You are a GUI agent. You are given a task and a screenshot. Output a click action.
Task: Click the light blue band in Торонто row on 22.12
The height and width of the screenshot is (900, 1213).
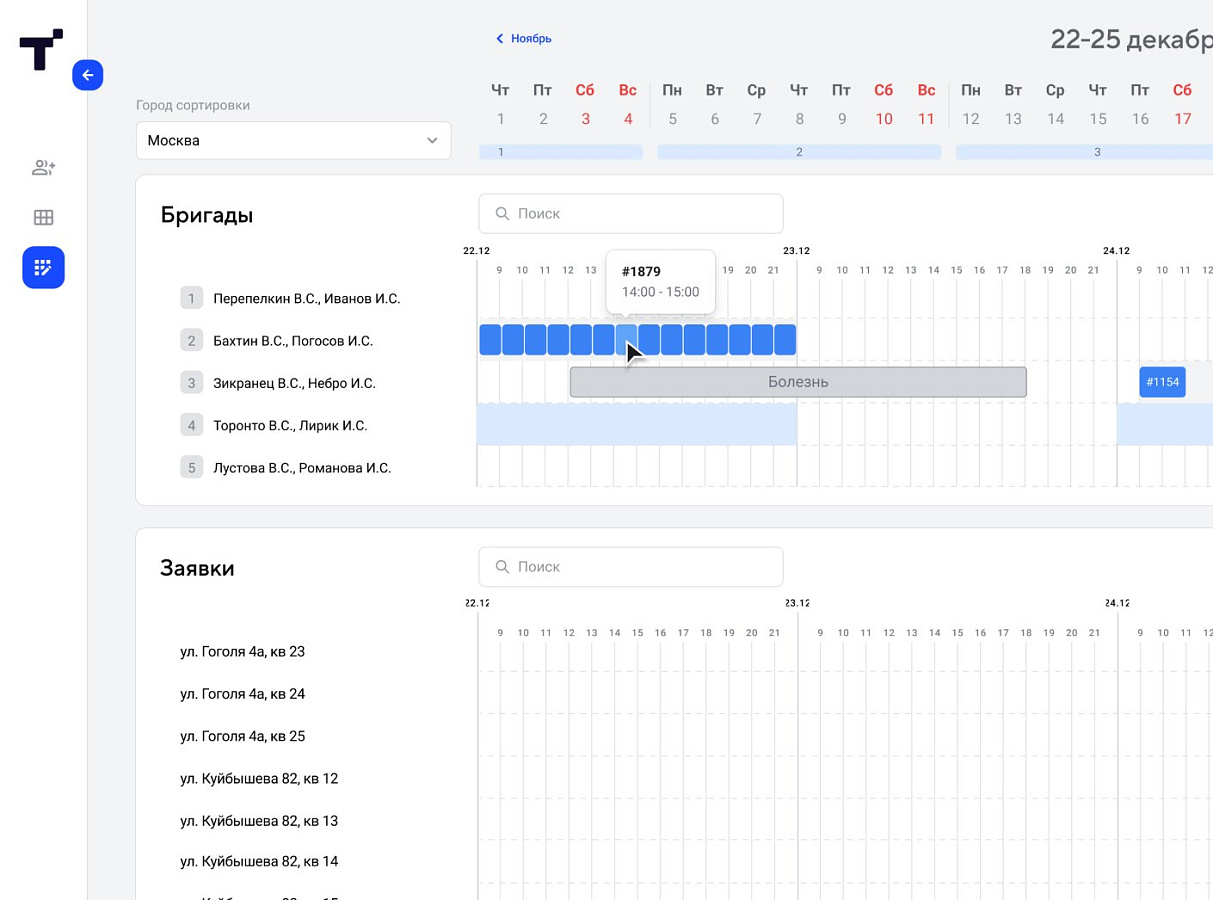637,425
